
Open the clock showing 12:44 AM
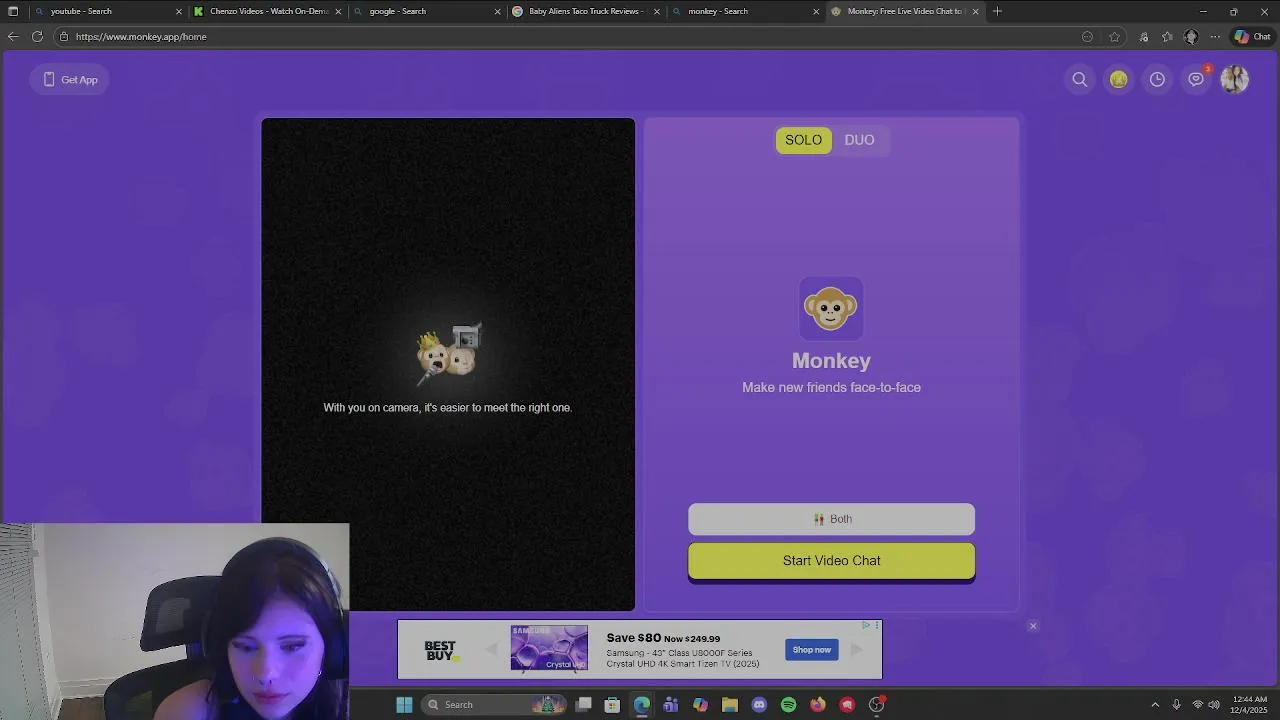[1250, 705]
